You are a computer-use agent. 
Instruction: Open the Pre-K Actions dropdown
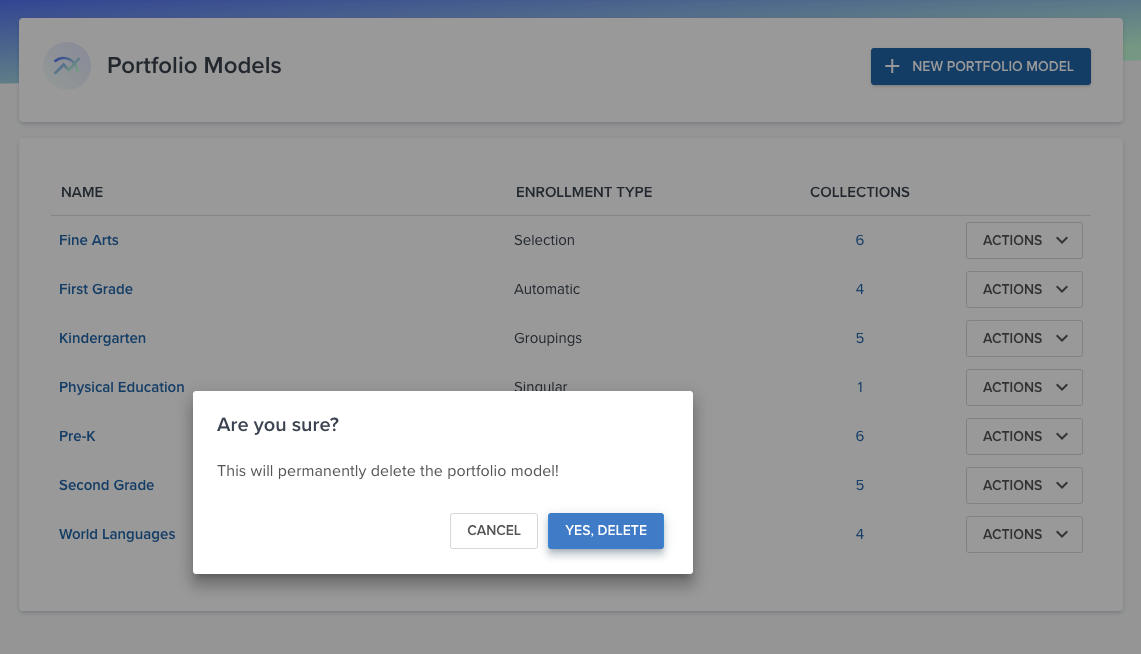tap(1024, 436)
